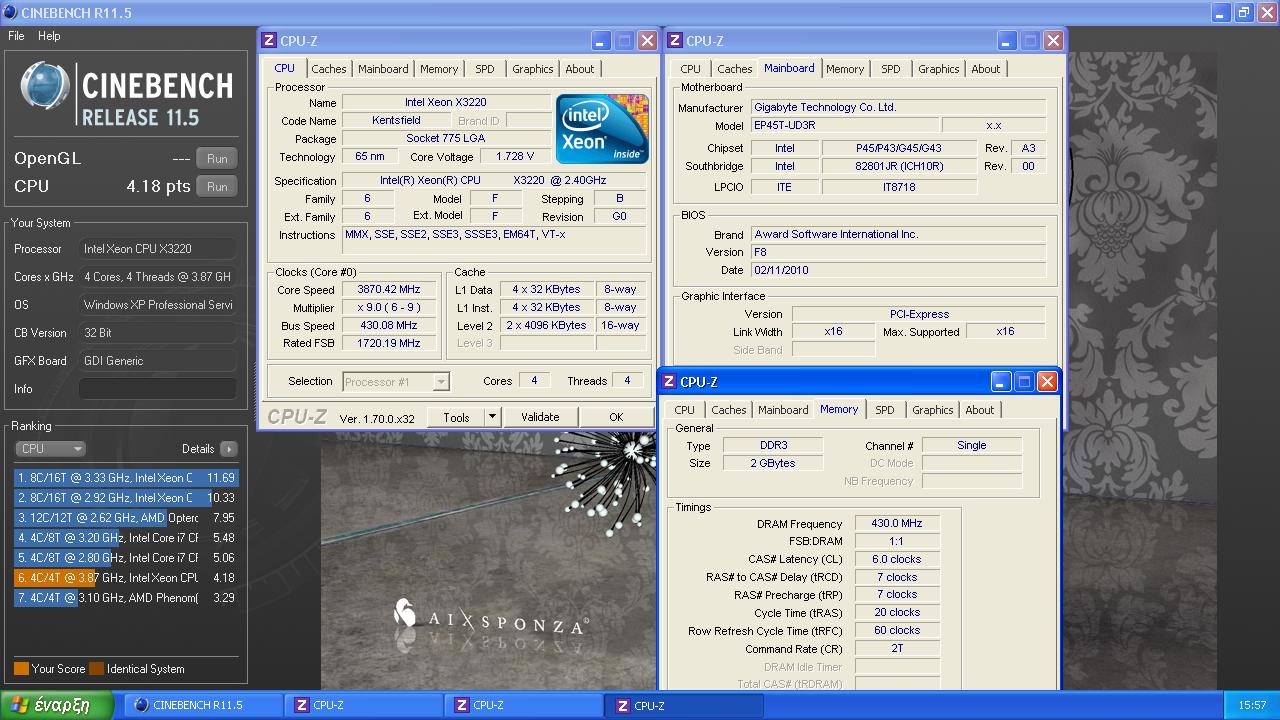The height and width of the screenshot is (720, 1280).
Task: Select ranking row 7 AMD Phenom 3.29
Action: point(126,598)
